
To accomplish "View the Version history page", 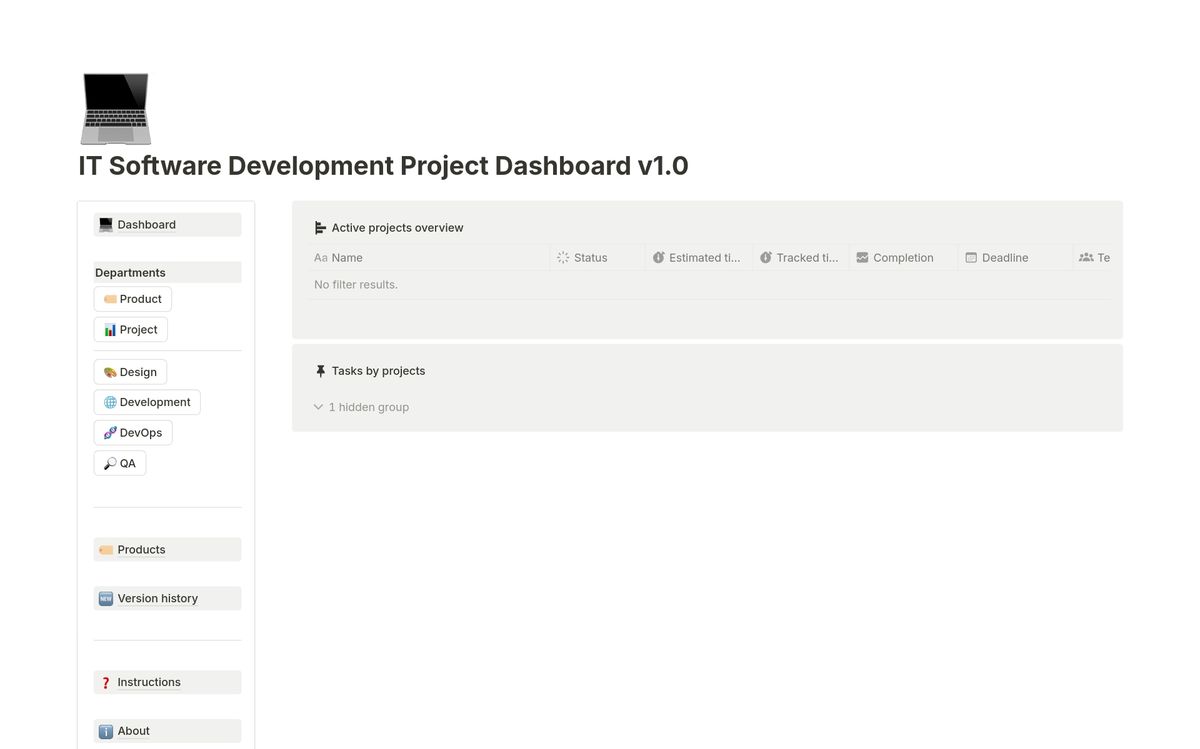I will [x=157, y=599].
